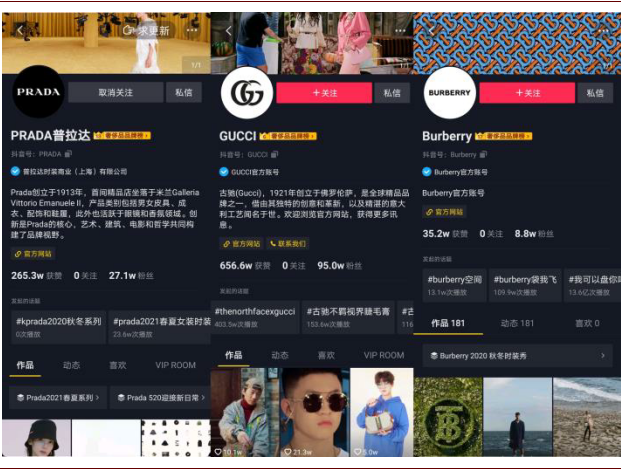Expand the Prada2021春夏系列 collection
This screenshot has width=621, height=470.
[58, 397]
